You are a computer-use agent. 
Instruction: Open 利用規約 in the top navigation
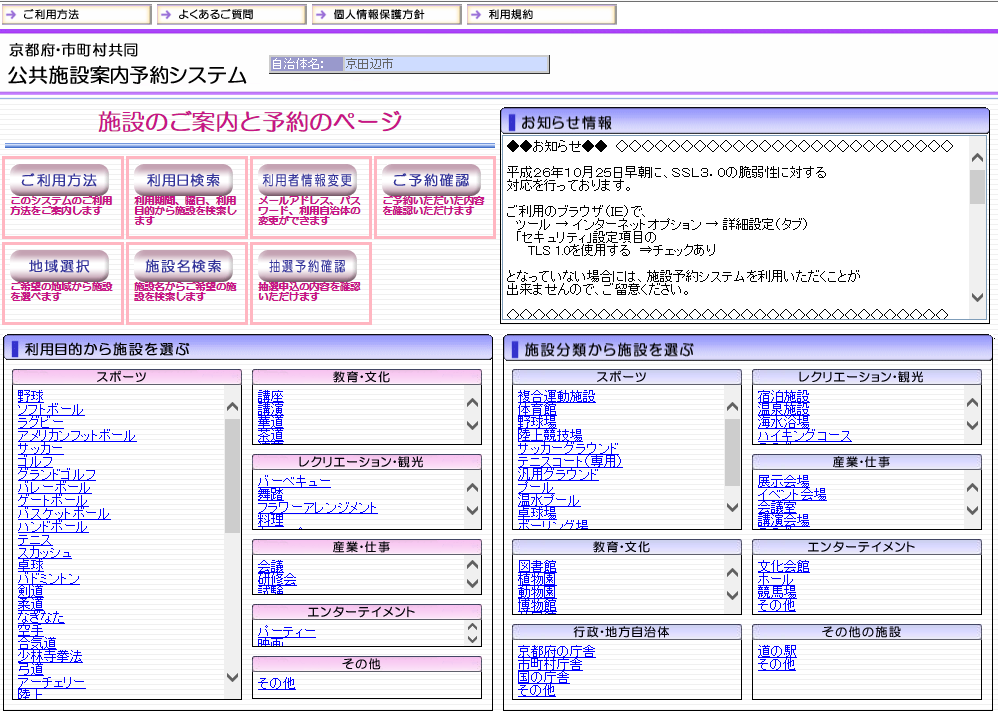tap(541, 15)
